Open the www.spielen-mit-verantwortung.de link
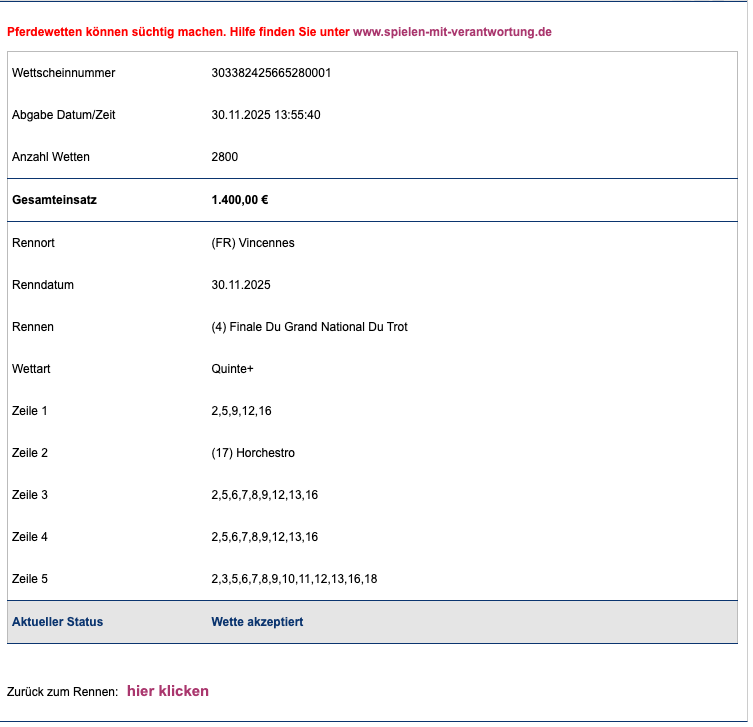753x727 pixels. [x=452, y=32]
